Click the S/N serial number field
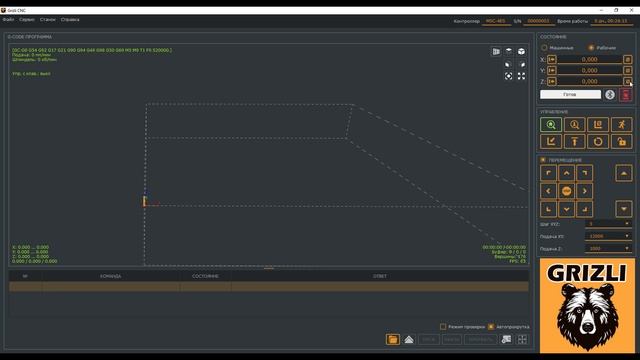 tap(538, 21)
